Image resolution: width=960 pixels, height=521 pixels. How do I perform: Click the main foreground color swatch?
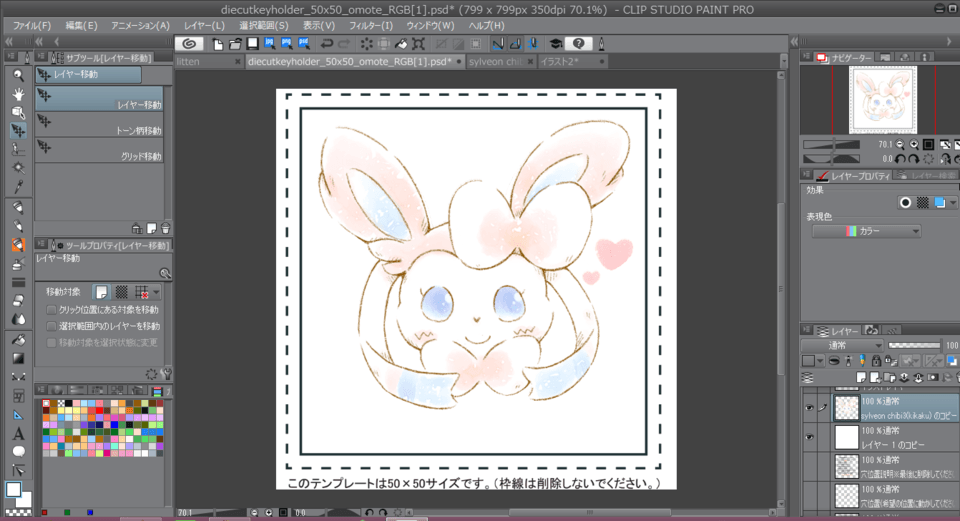click(14, 490)
